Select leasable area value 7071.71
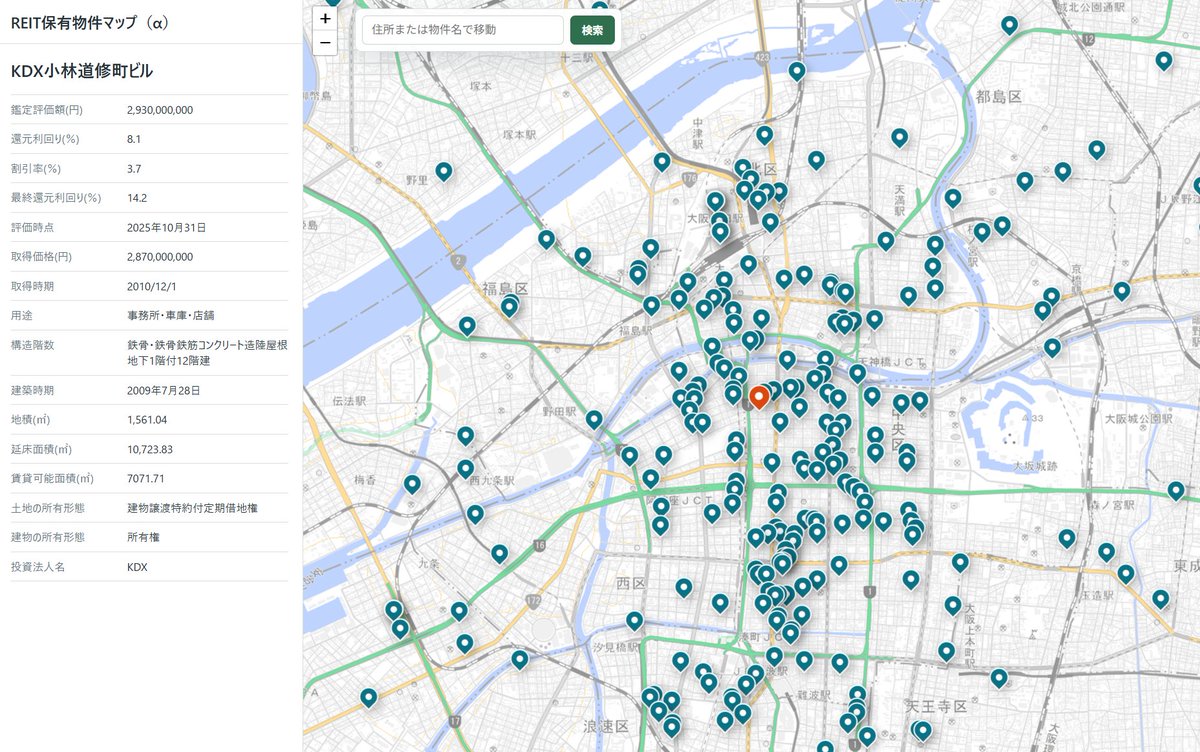 click(x=146, y=478)
